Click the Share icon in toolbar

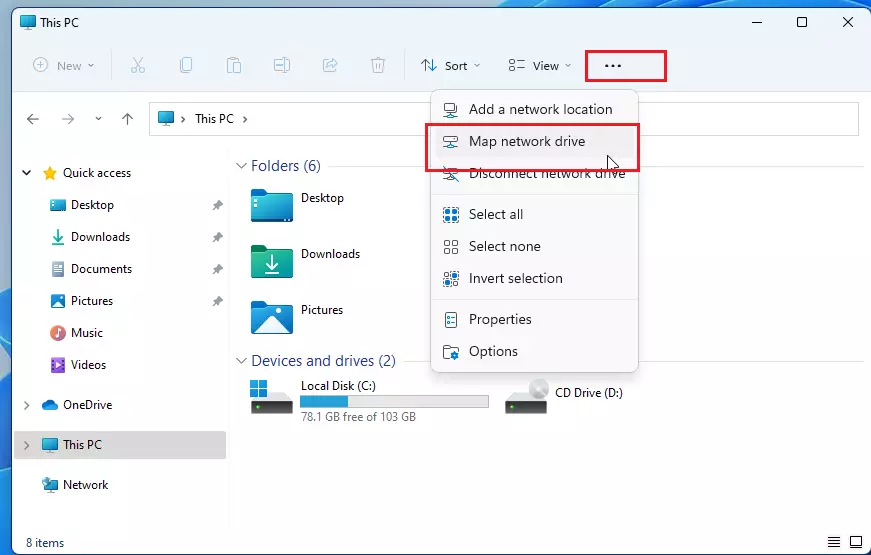coord(330,66)
